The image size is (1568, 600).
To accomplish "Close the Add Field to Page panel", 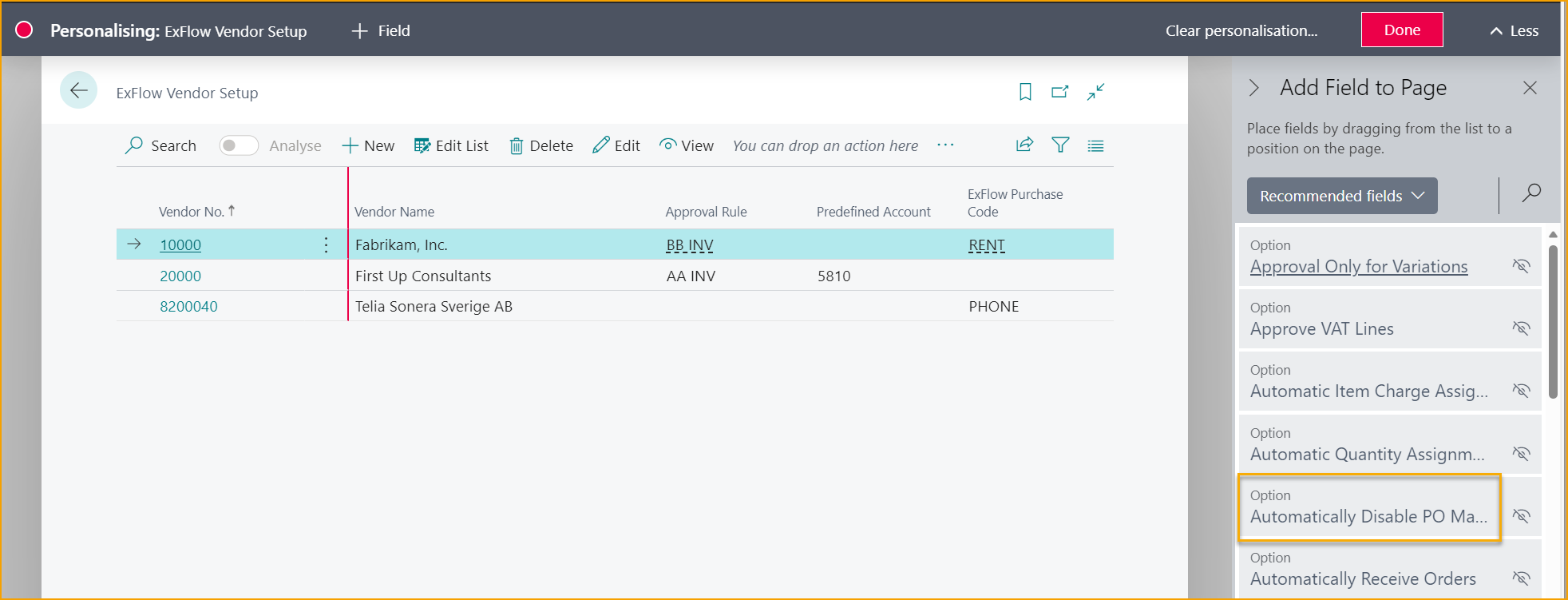I will pyautogui.click(x=1530, y=88).
